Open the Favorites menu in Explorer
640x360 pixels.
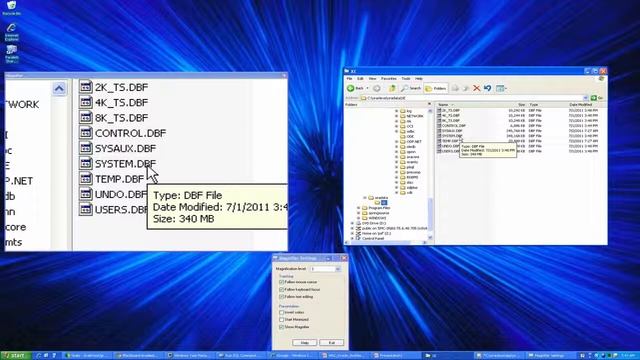coord(389,78)
